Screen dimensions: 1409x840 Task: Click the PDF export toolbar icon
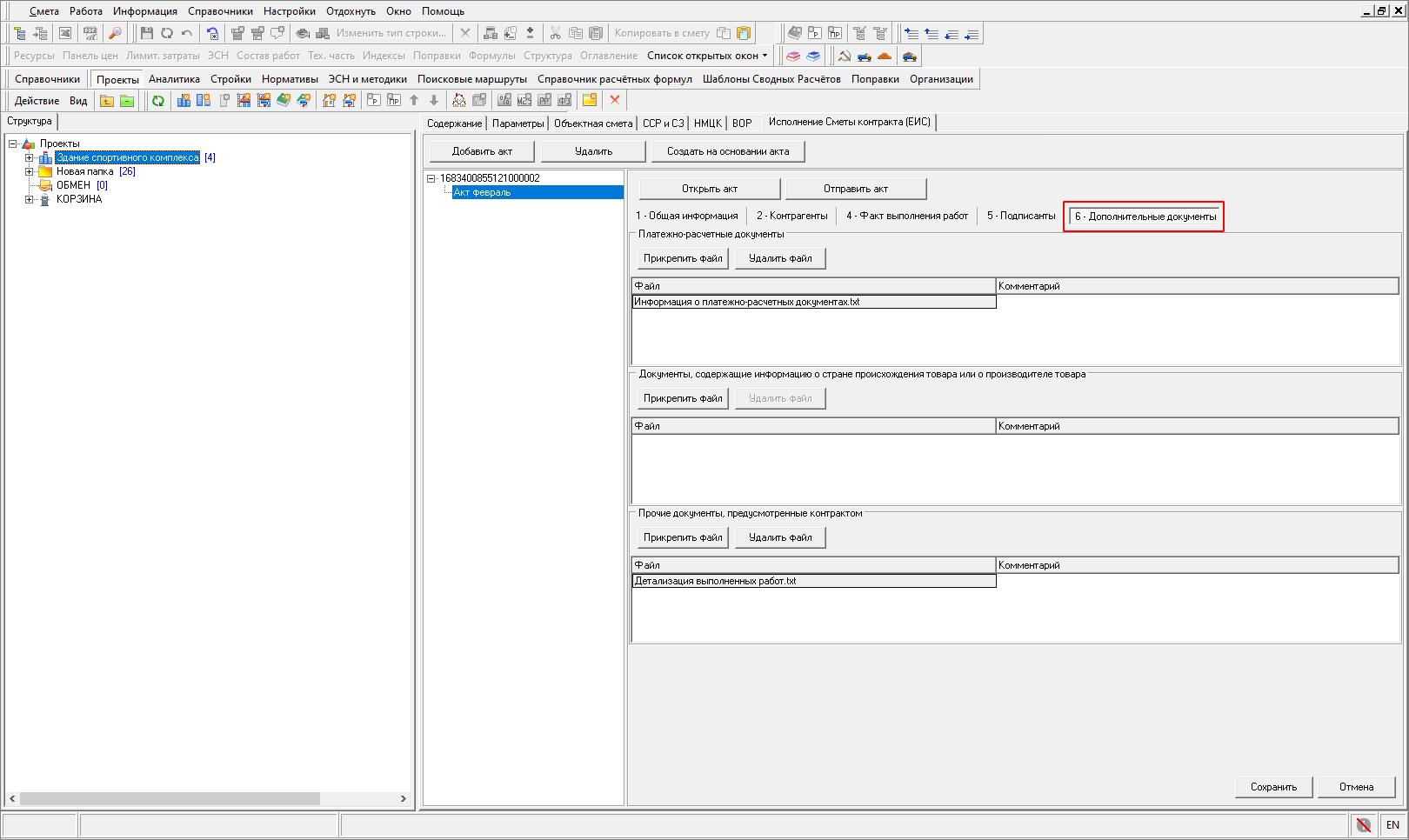(x=90, y=33)
